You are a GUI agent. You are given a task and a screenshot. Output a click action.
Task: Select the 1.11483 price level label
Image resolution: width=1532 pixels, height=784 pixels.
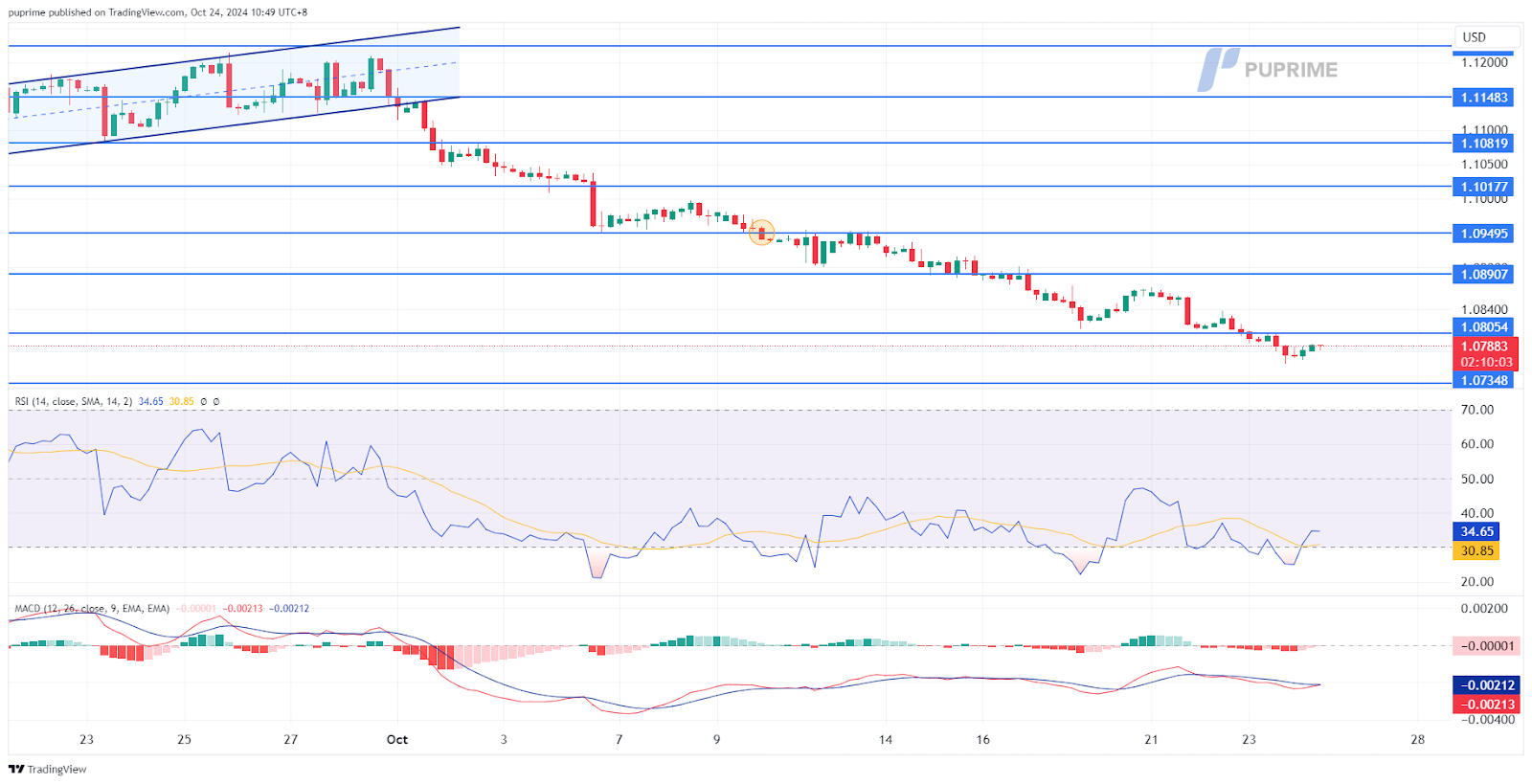(x=1483, y=98)
